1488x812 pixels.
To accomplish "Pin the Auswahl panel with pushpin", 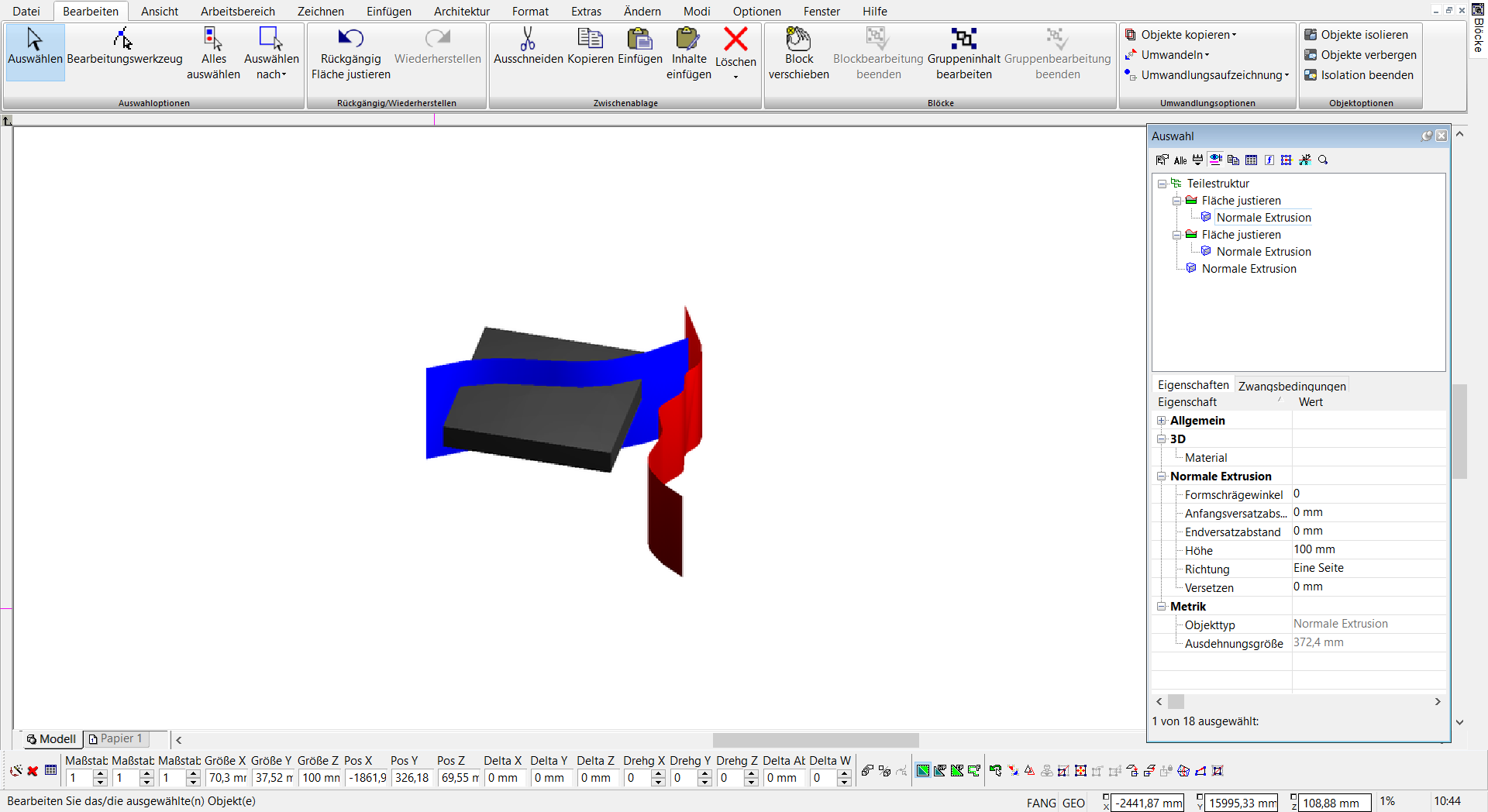I will [1426, 136].
